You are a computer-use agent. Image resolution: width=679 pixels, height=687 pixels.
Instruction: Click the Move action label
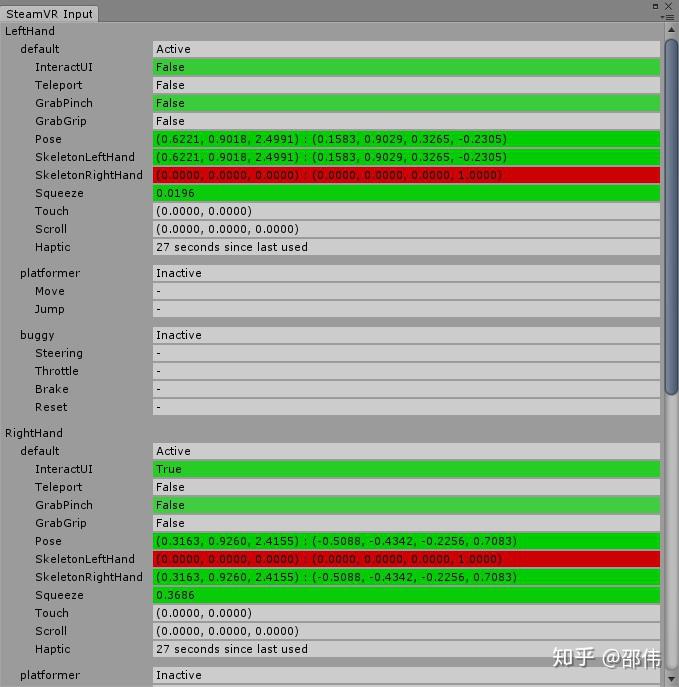coord(50,291)
